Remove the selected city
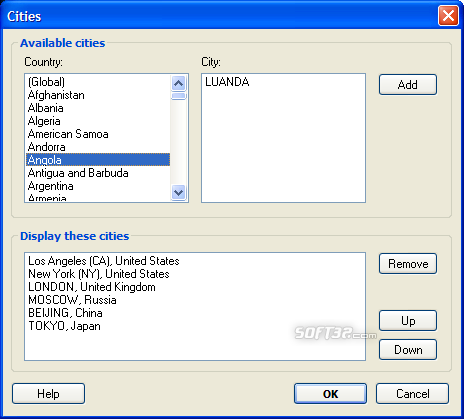Viewport: 464px width, 419px height. pyautogui.click(x=408, y=264)
